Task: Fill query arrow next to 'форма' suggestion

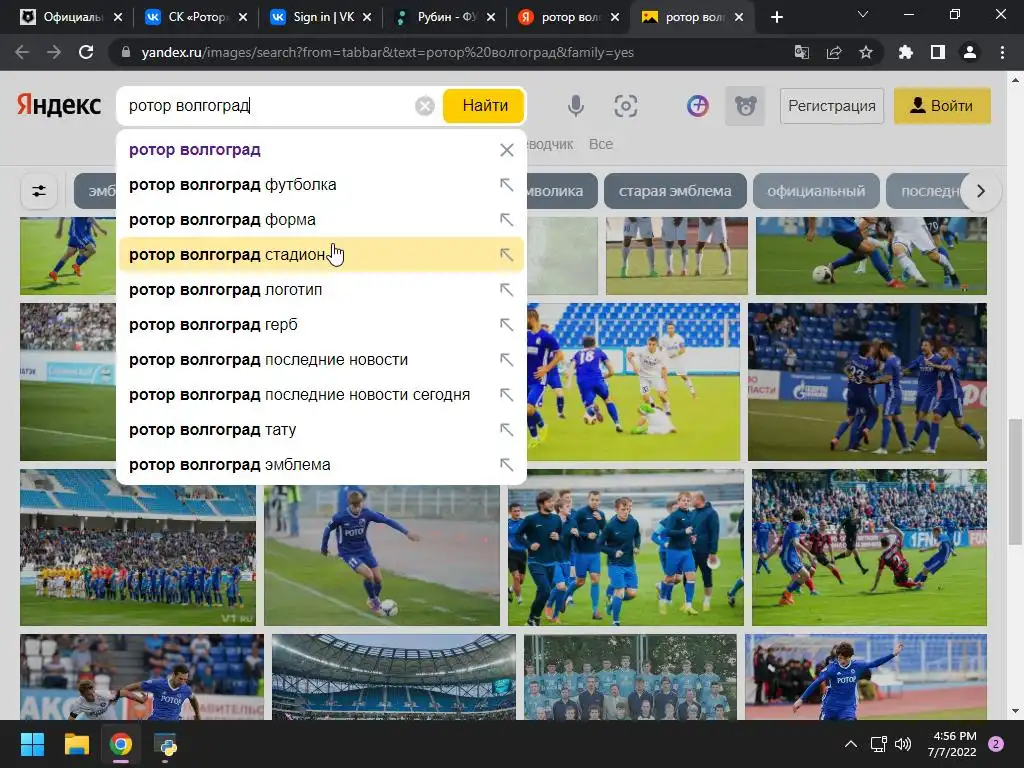Action: (506, 219)
